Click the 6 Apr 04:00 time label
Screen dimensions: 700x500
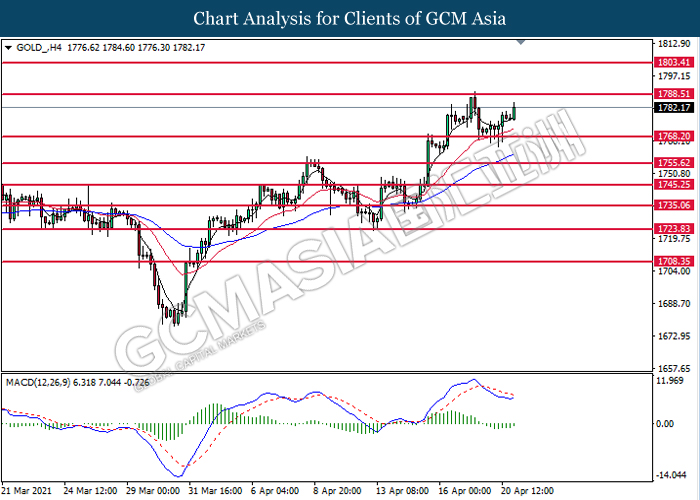point(275,491)
